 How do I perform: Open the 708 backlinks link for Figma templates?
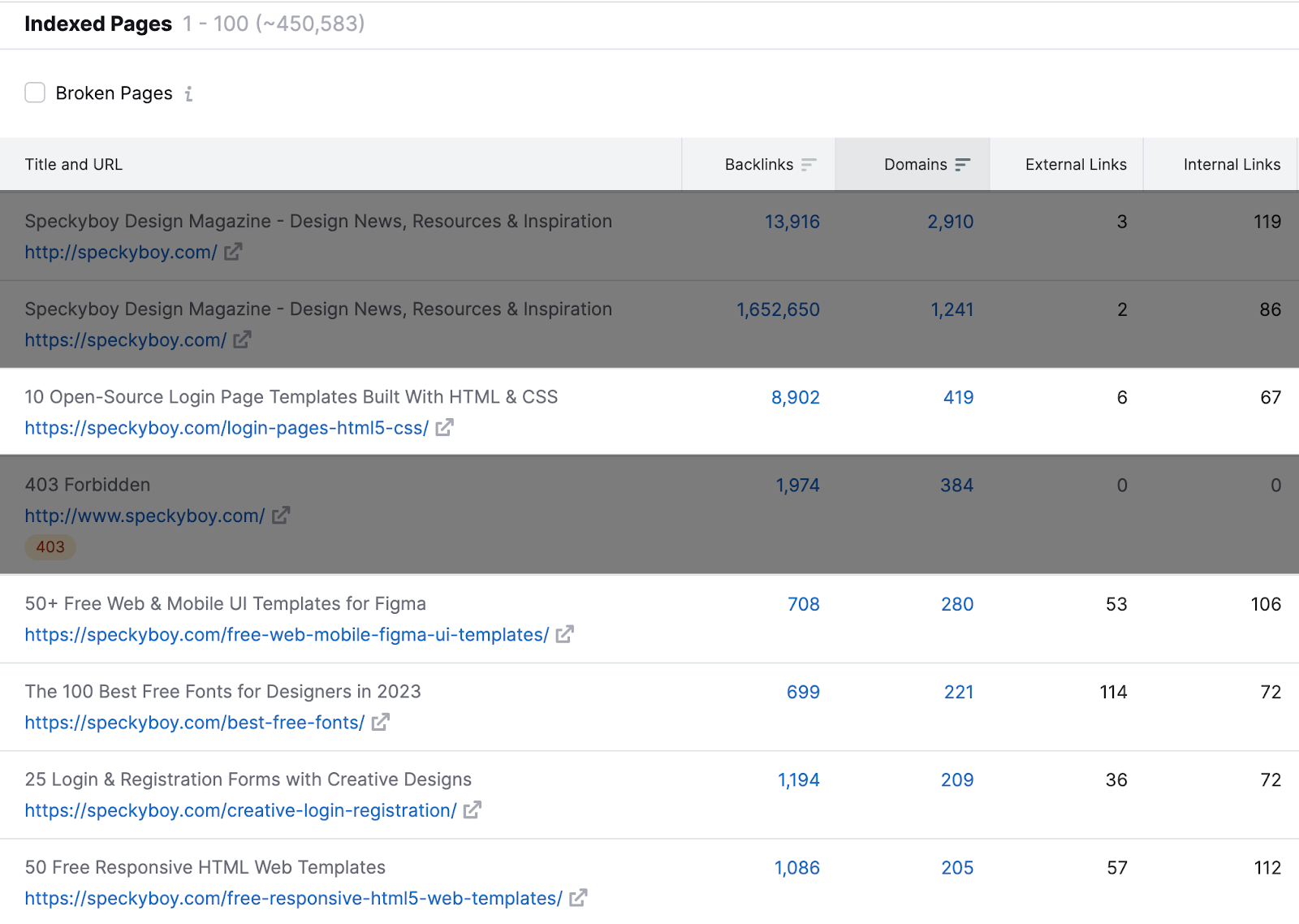click(805, 604)
